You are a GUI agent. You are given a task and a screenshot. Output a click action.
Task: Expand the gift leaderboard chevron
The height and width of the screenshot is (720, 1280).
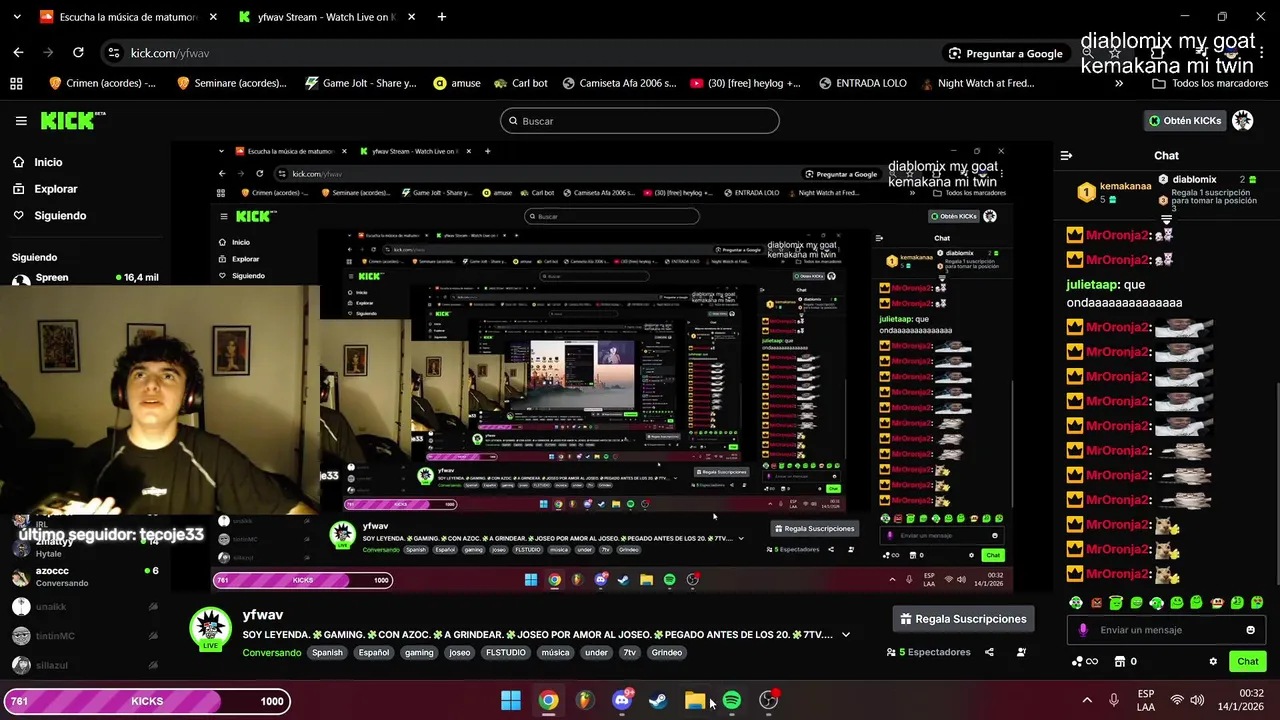[x=1166, y=220]
